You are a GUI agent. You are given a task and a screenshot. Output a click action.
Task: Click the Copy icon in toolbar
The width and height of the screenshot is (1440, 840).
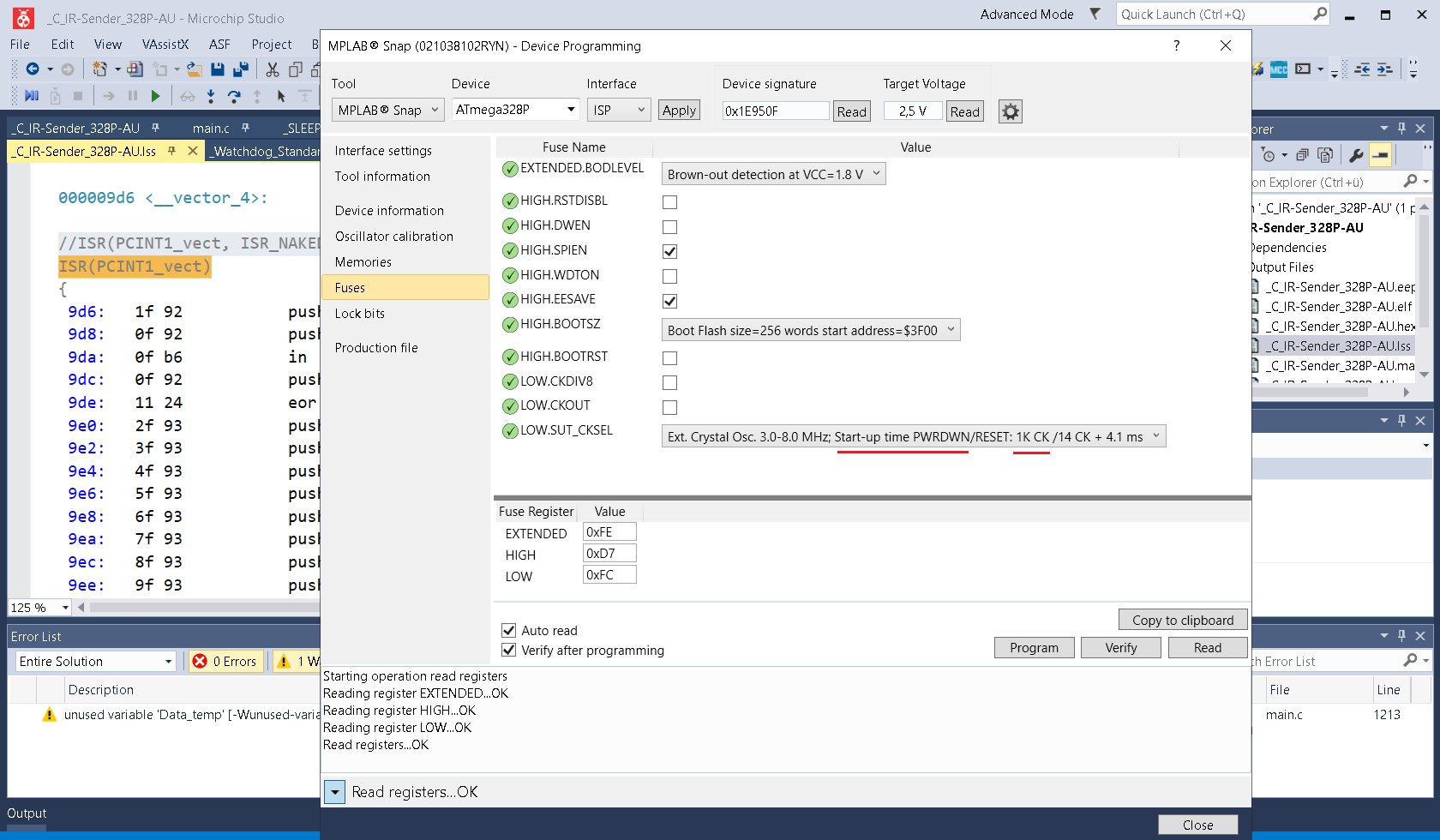coord(296,69)
